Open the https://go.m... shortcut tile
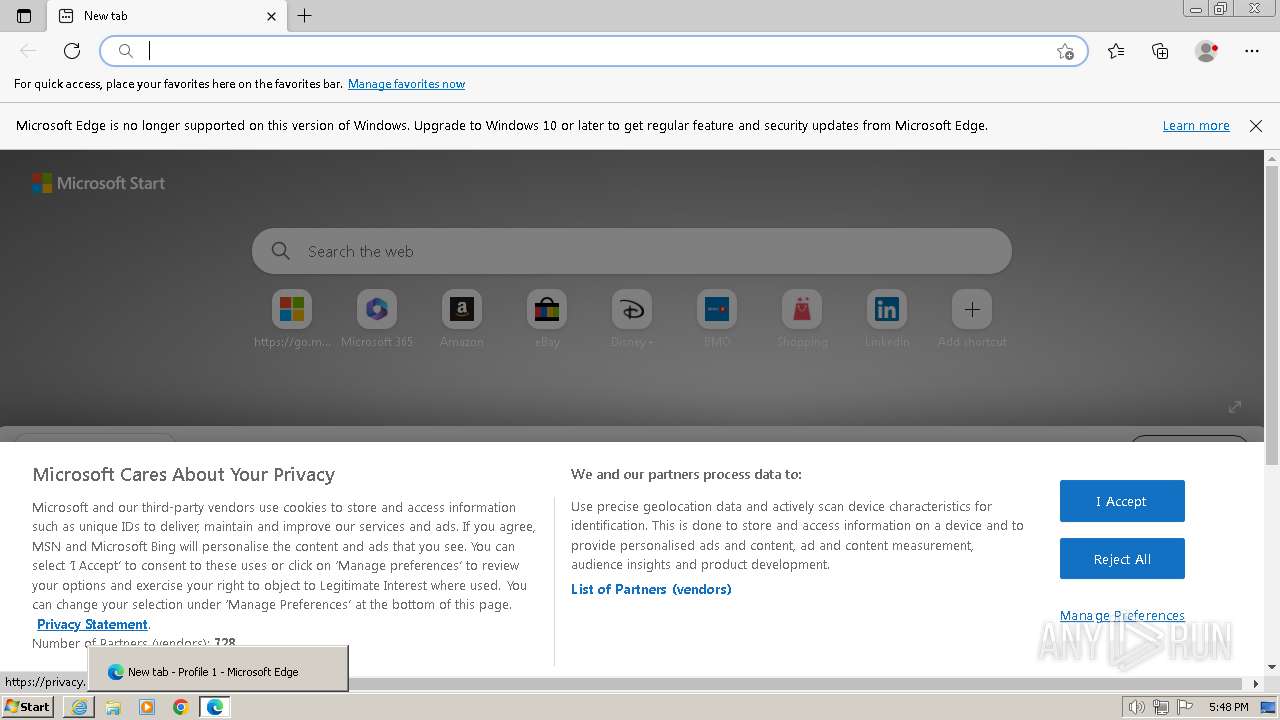 [x=292, y=320]
